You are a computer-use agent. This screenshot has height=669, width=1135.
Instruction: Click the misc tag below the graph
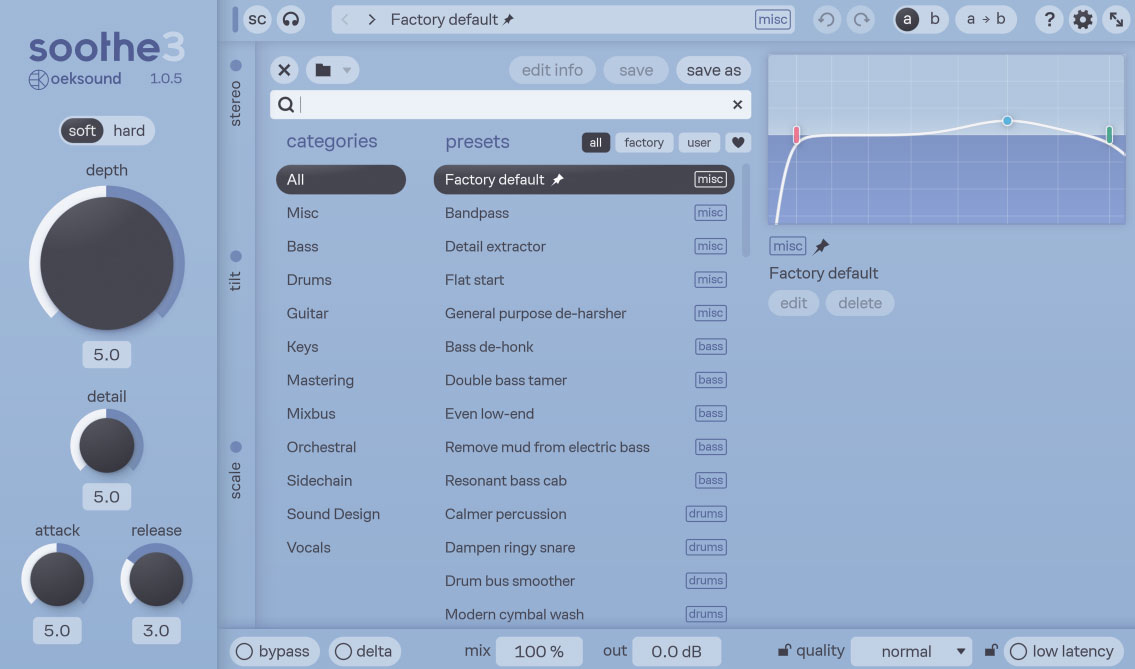pyautogui.click(x=788, y=246)
